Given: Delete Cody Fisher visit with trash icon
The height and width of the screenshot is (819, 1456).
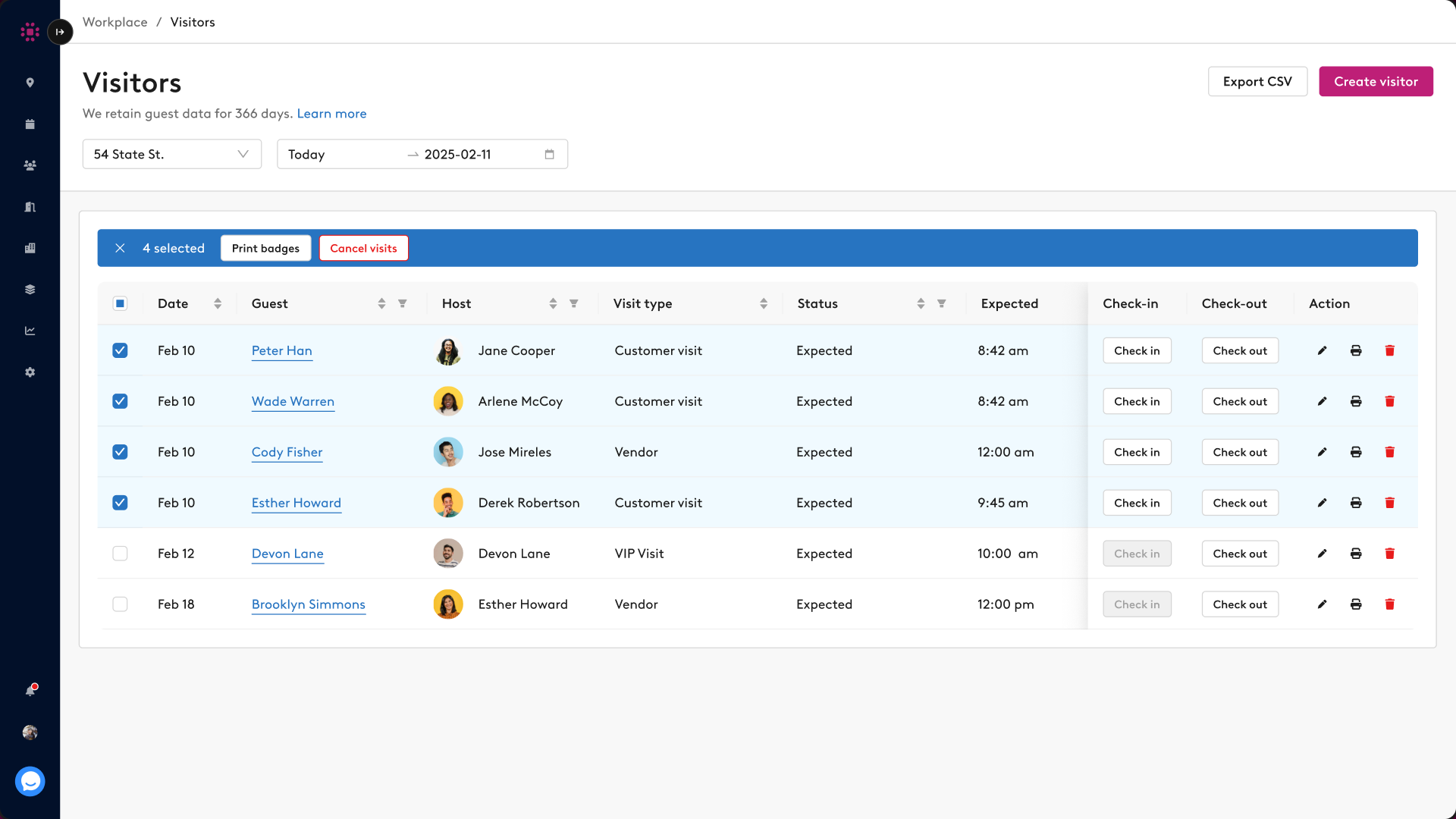Looking at the screenshot, I should coord(1389,452).
